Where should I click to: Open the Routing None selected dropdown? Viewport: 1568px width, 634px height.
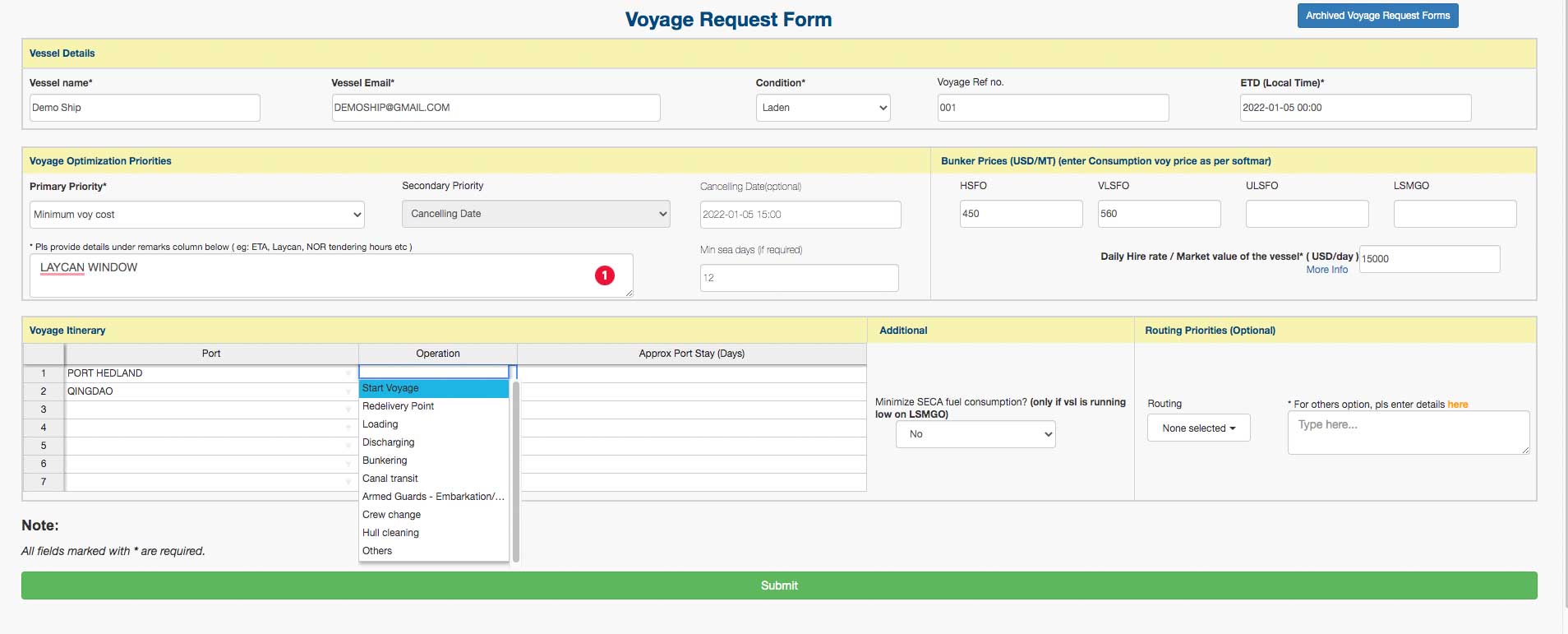pyautogui.click(x=1199, y=428)
